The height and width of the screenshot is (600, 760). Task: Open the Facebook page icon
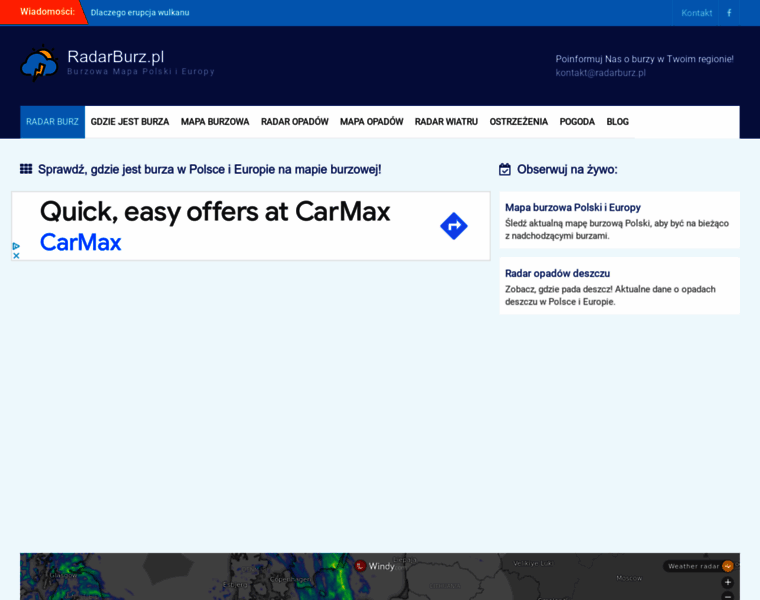[729, 13]
